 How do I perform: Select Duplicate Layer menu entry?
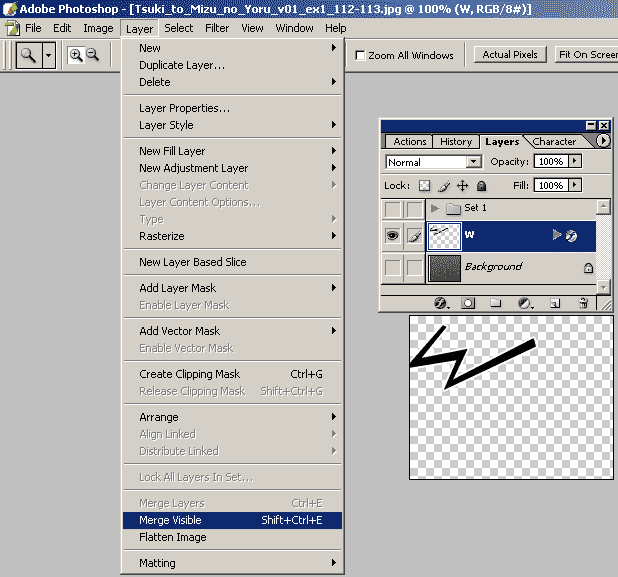click(232, 65)
